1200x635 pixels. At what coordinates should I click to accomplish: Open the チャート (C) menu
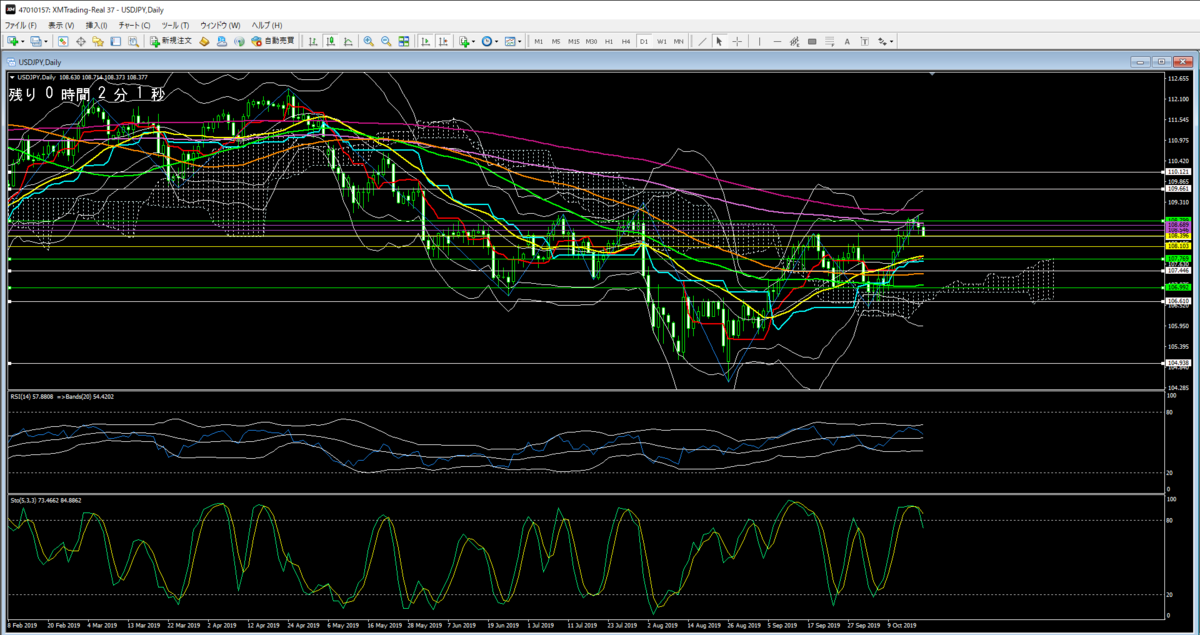134,24
